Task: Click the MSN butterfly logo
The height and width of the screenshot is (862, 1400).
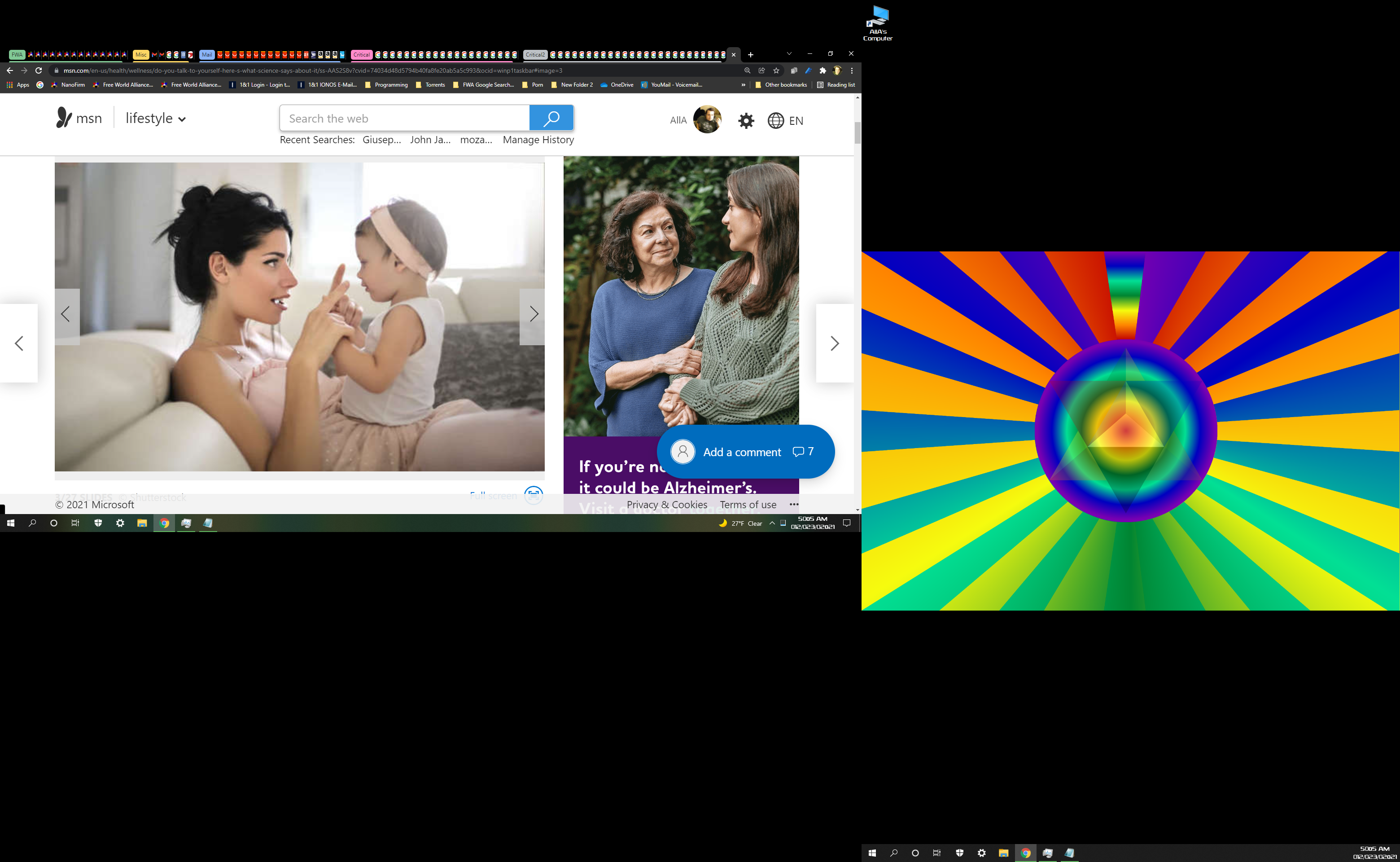Action: coord(64,118)
